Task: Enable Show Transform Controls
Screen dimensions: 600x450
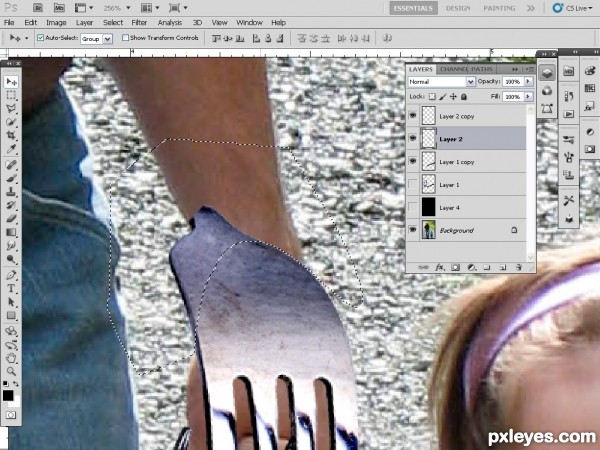Action: point(125,38)
